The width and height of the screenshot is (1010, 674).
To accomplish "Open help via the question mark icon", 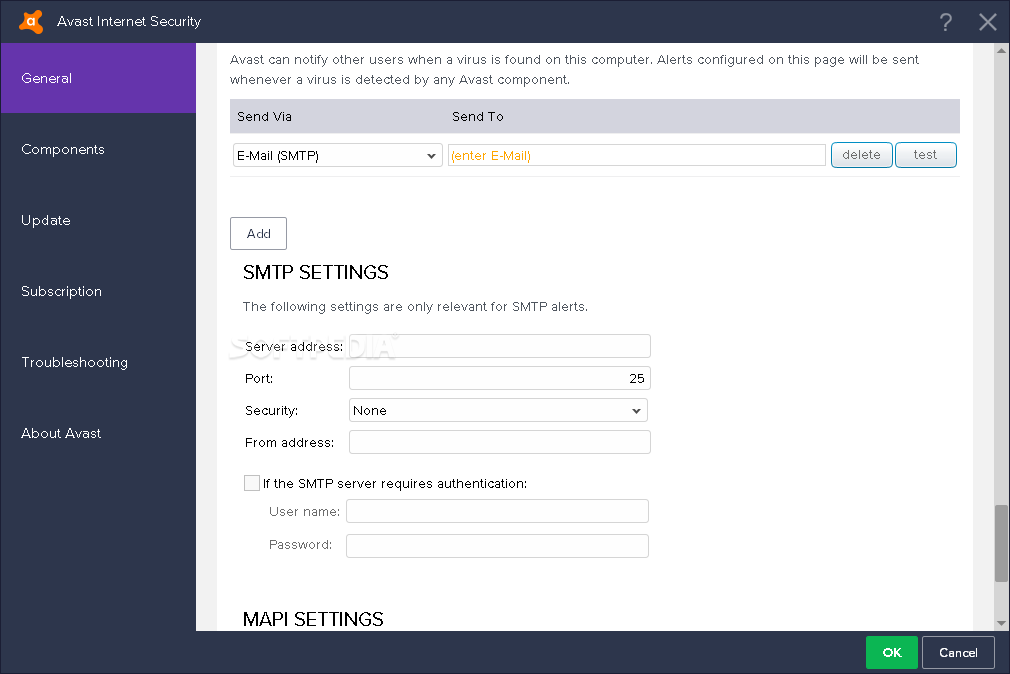I will click(945, 22).
